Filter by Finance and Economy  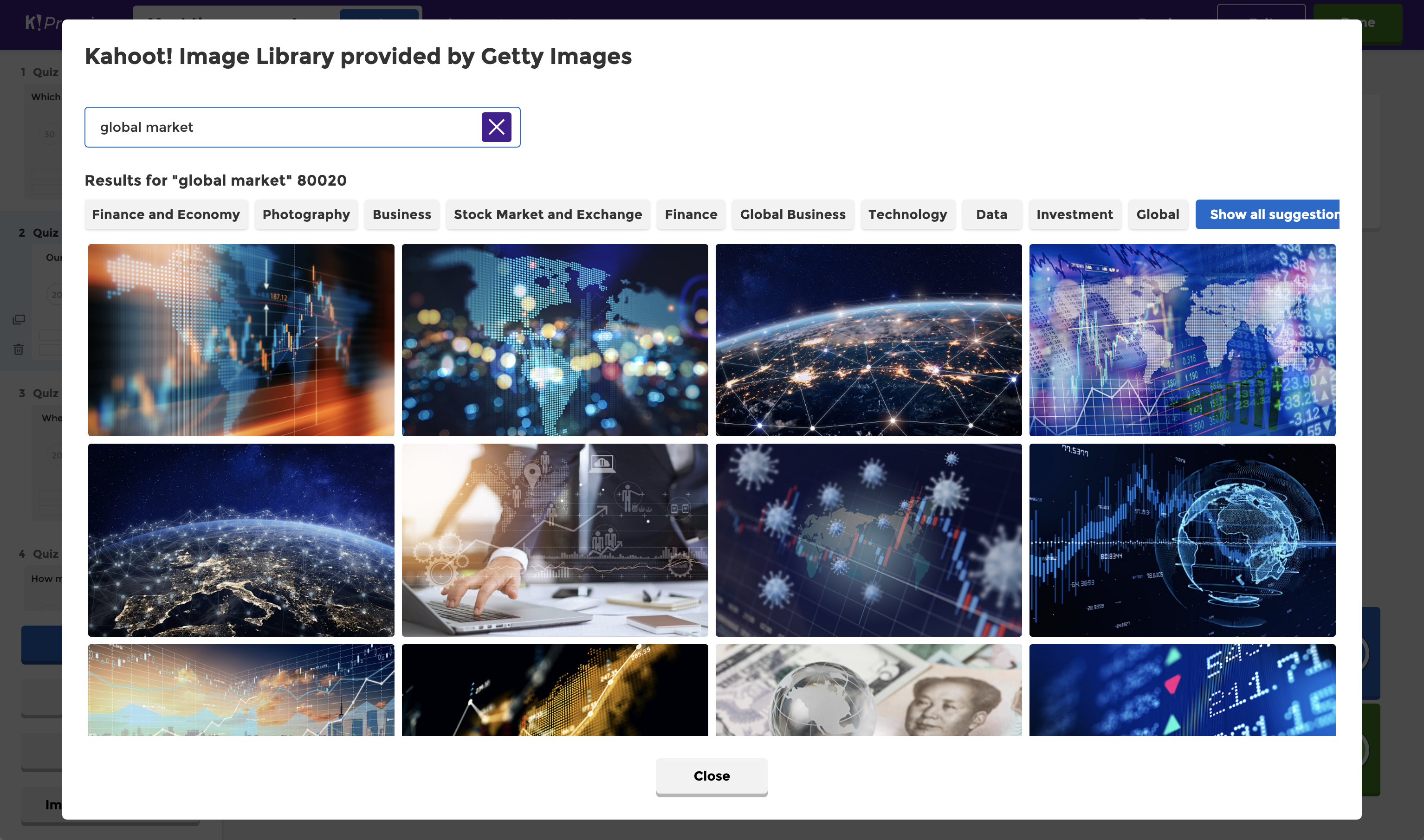(x=166, y=214)
